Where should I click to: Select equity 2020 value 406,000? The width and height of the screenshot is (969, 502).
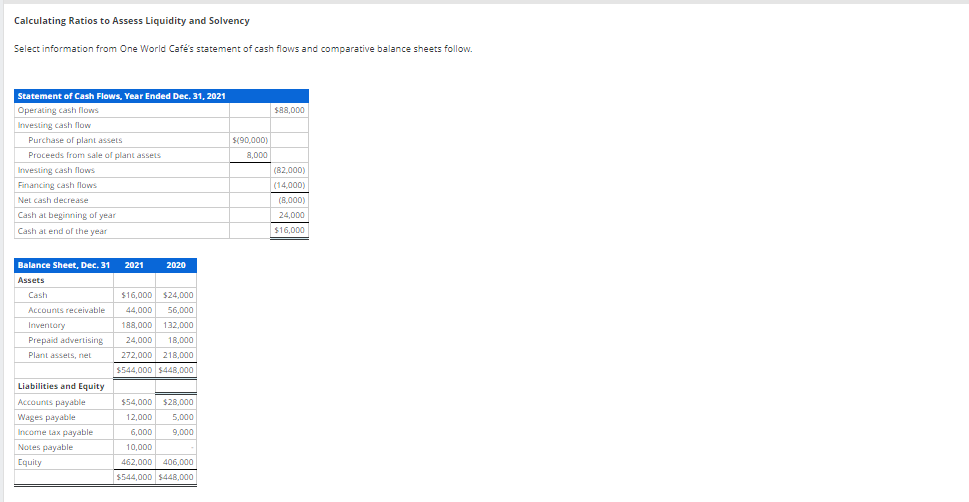[x=178, y=462]
